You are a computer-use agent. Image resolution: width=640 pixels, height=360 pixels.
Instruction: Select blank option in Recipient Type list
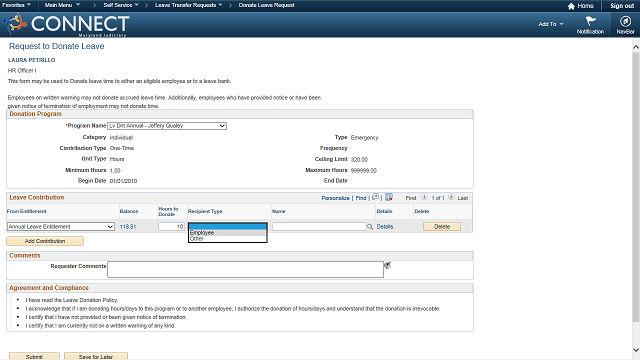pos(227,227)
